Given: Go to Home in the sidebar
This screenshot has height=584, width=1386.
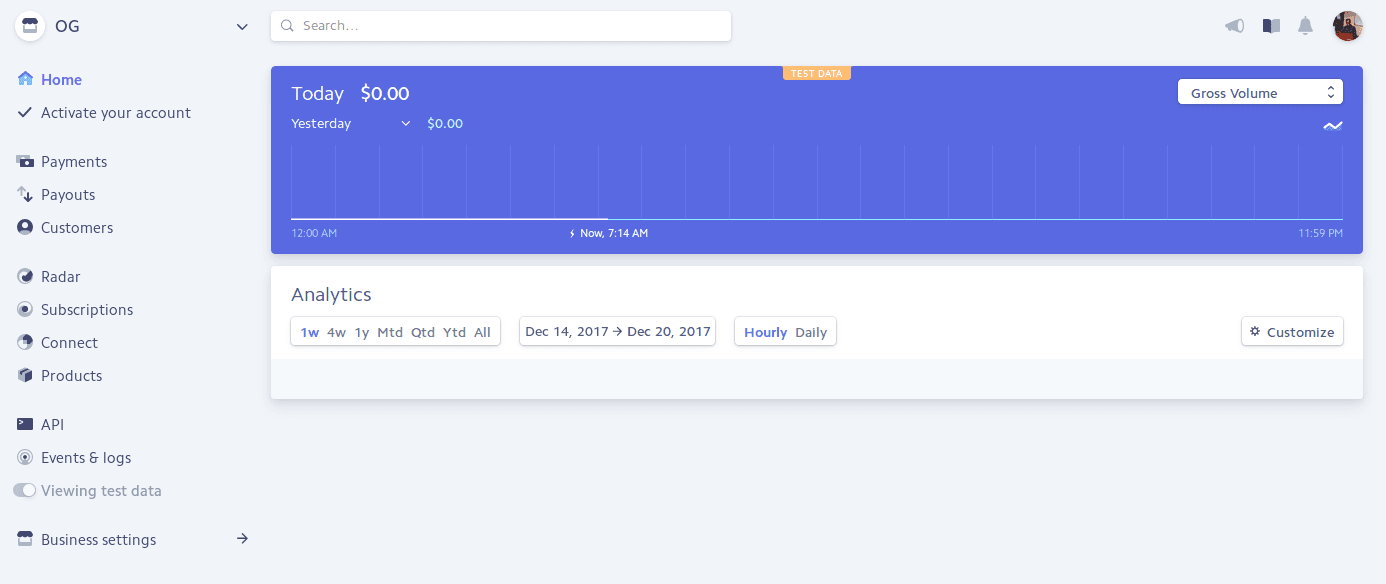Looking at the screenshot, I should 59,79.
